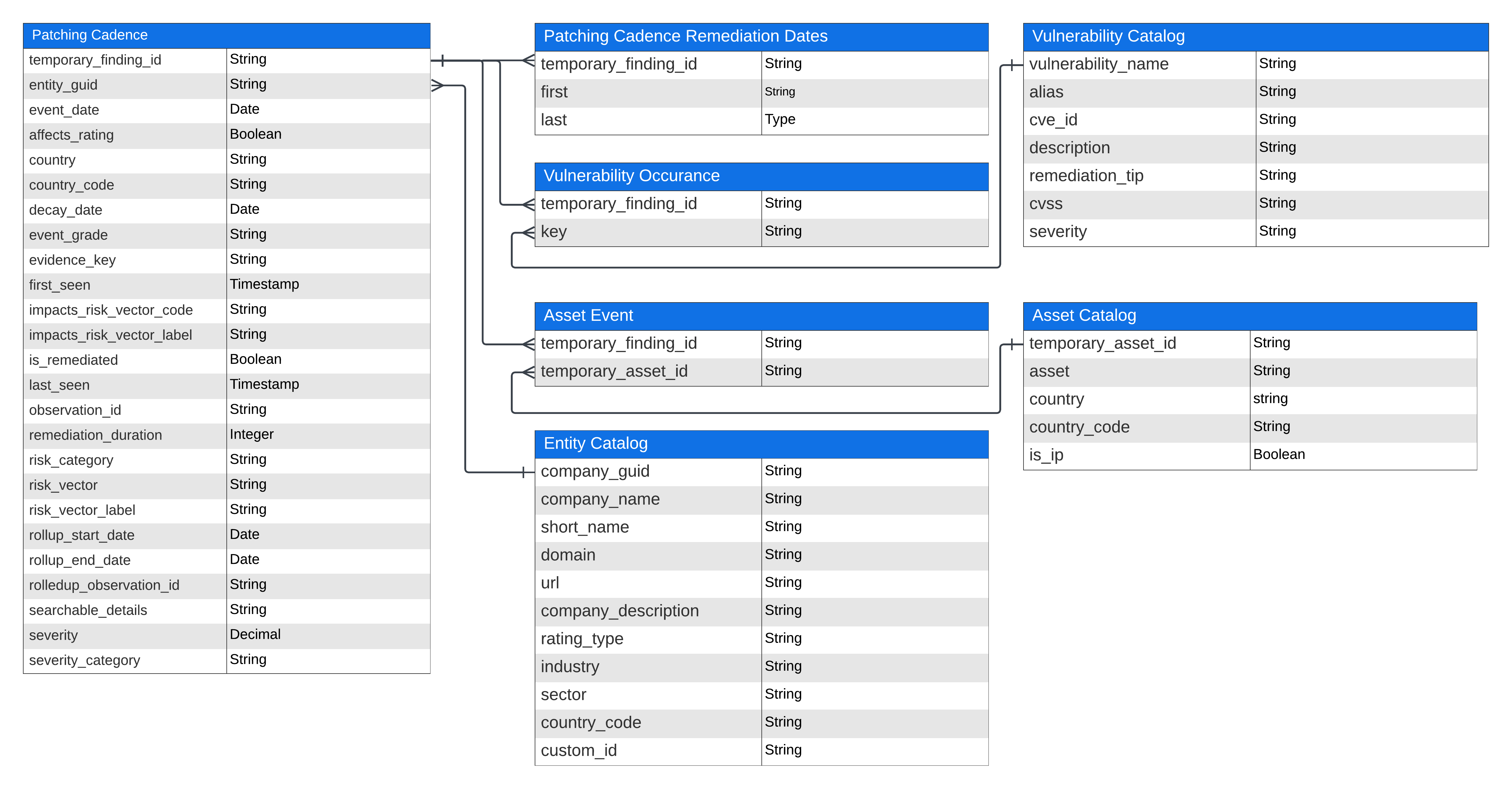Click the key field in Vulnerability Occurance
This screenshot has height=789, width=1512.
554,232
